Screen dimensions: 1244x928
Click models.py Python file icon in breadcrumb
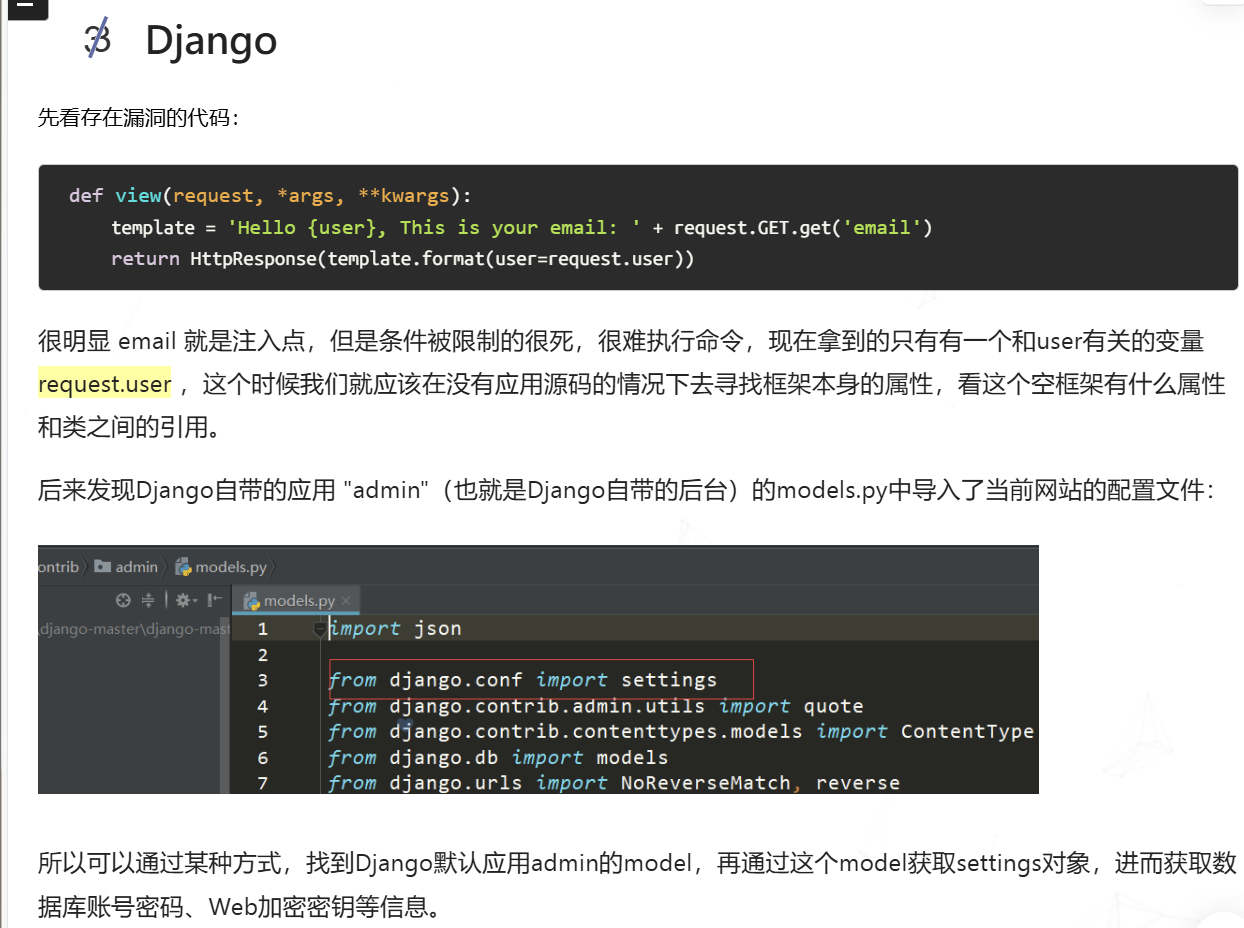click(x=183, y=567)
